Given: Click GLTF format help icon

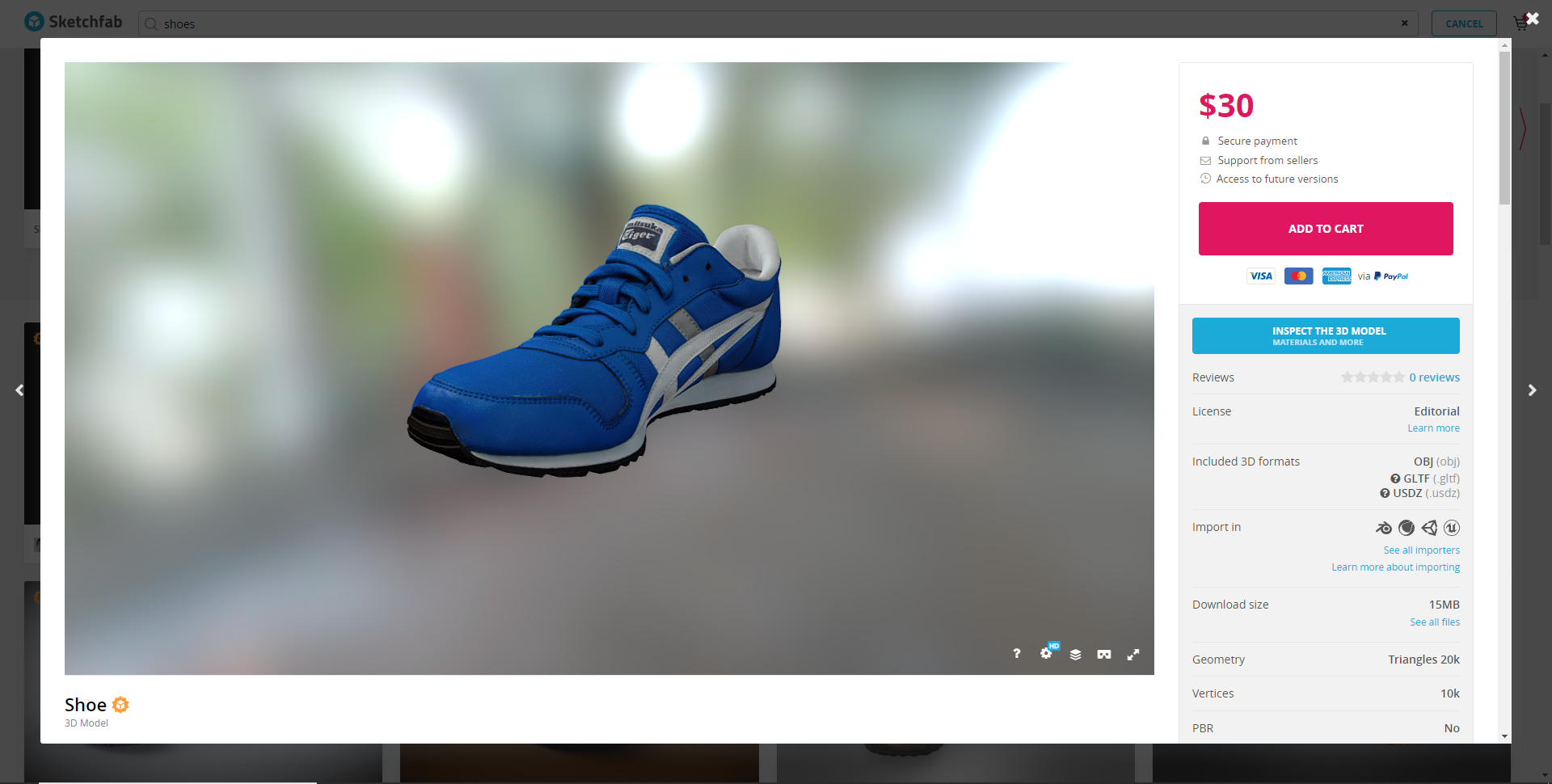Looking at the screenshot, I should (1395, 478).
